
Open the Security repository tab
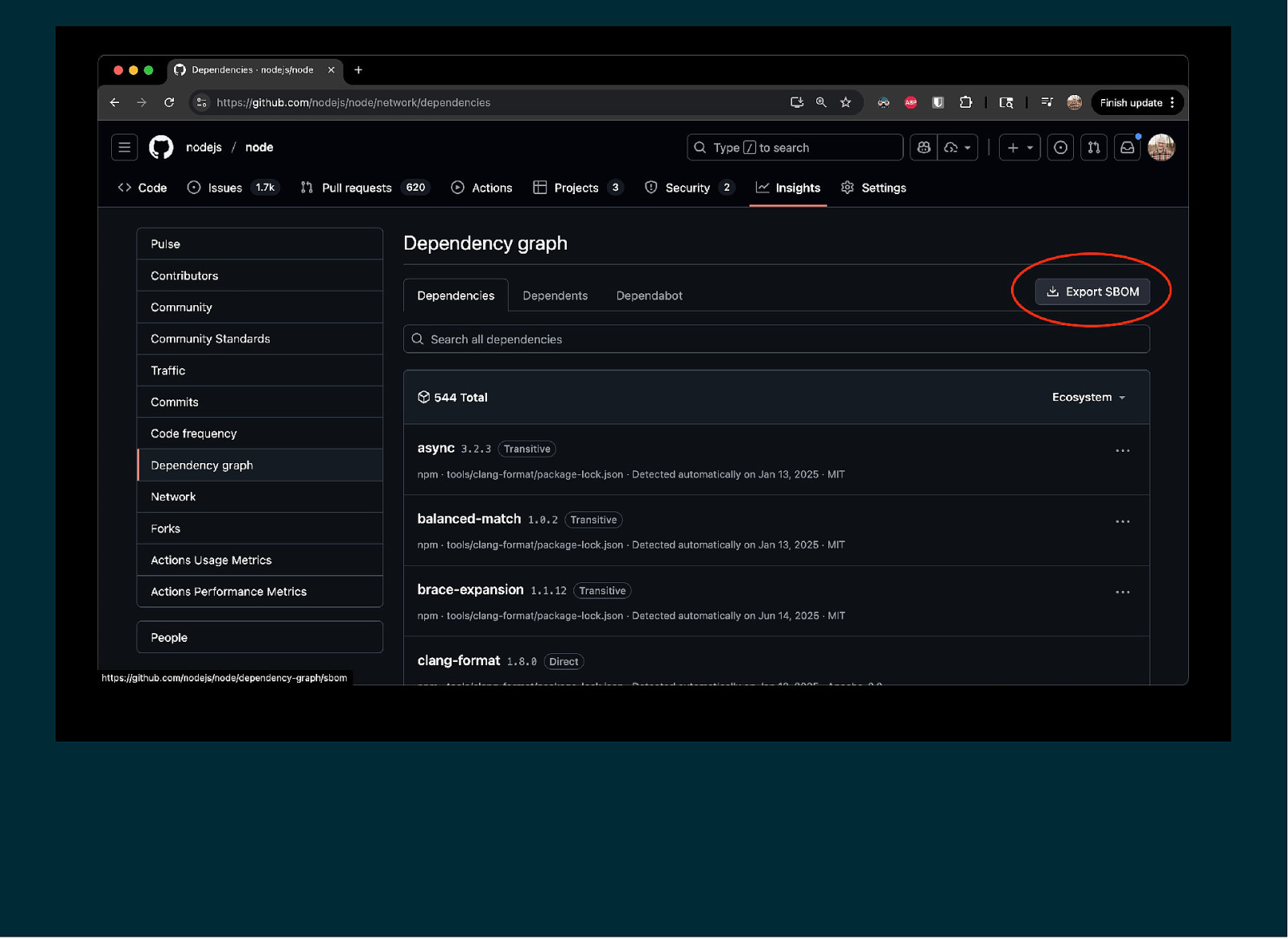point(688,188)
